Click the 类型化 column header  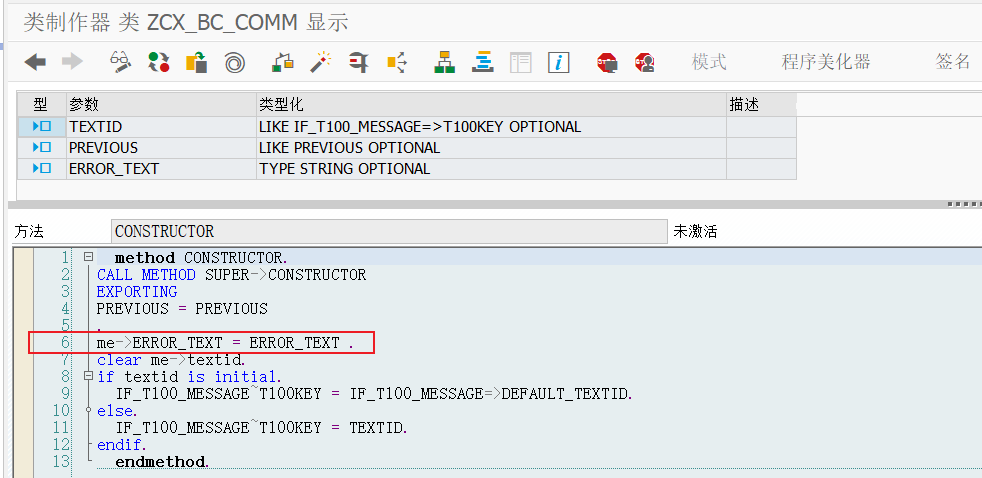point(492,105)
